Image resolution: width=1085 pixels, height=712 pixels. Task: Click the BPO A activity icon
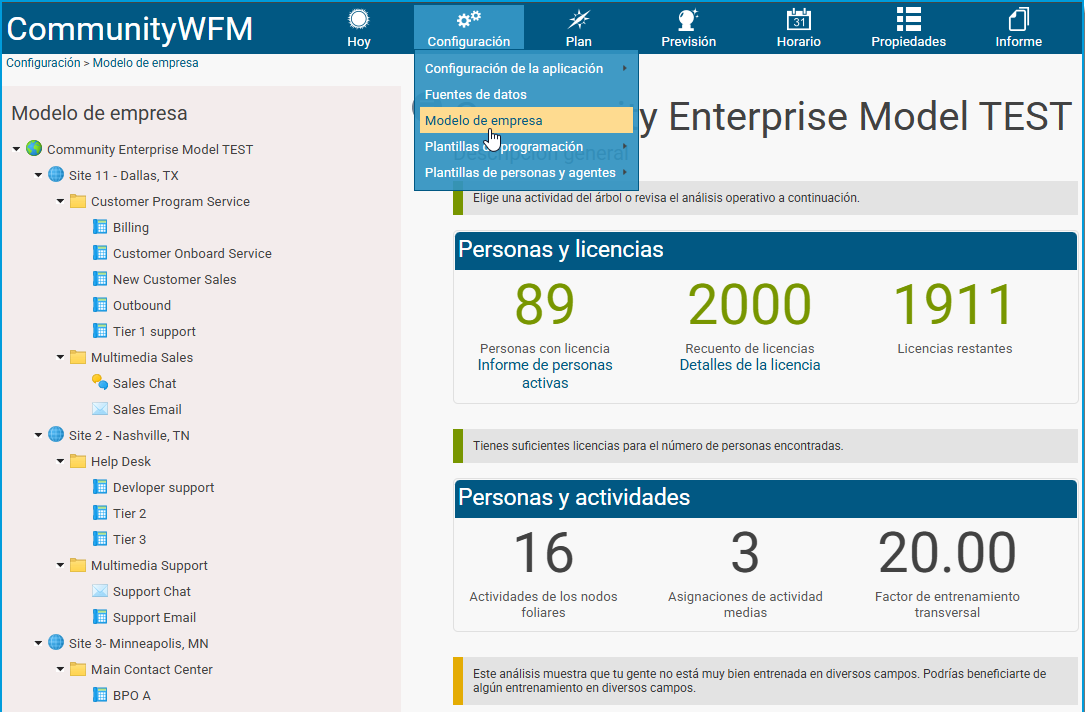pyautogui.click(x=100, y=695)
